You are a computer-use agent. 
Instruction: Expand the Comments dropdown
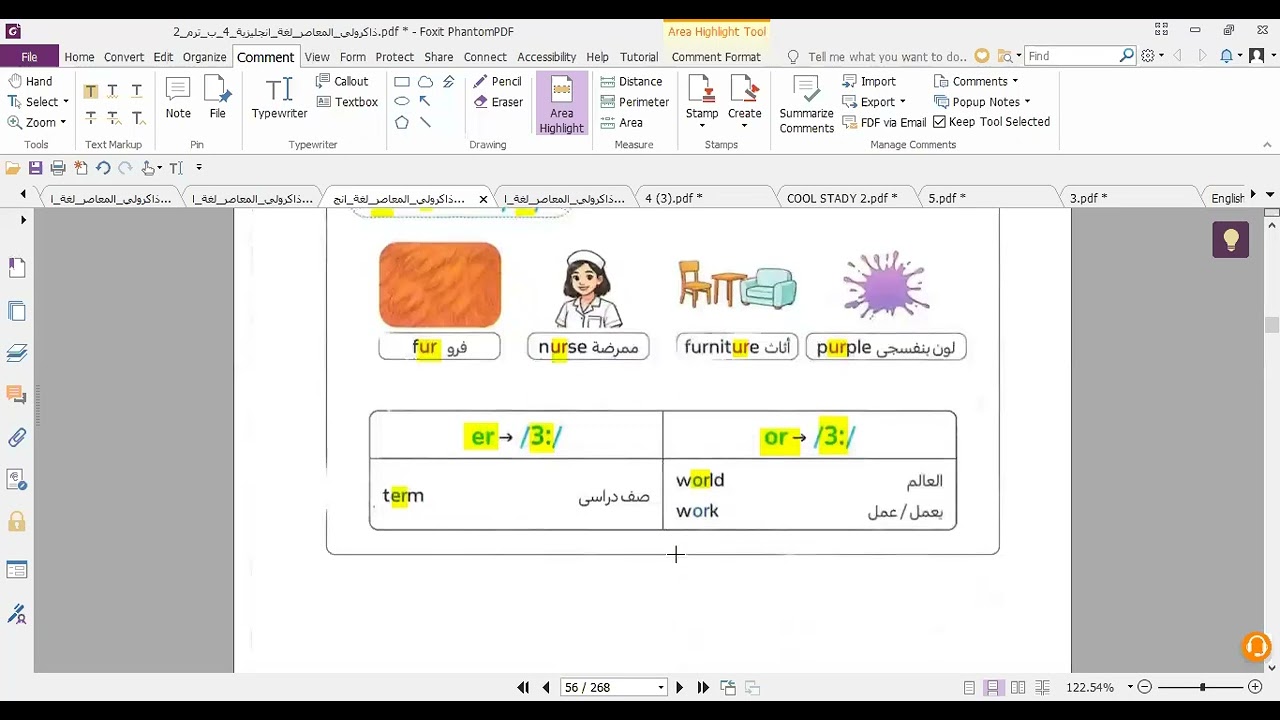tap(1015, 81)
